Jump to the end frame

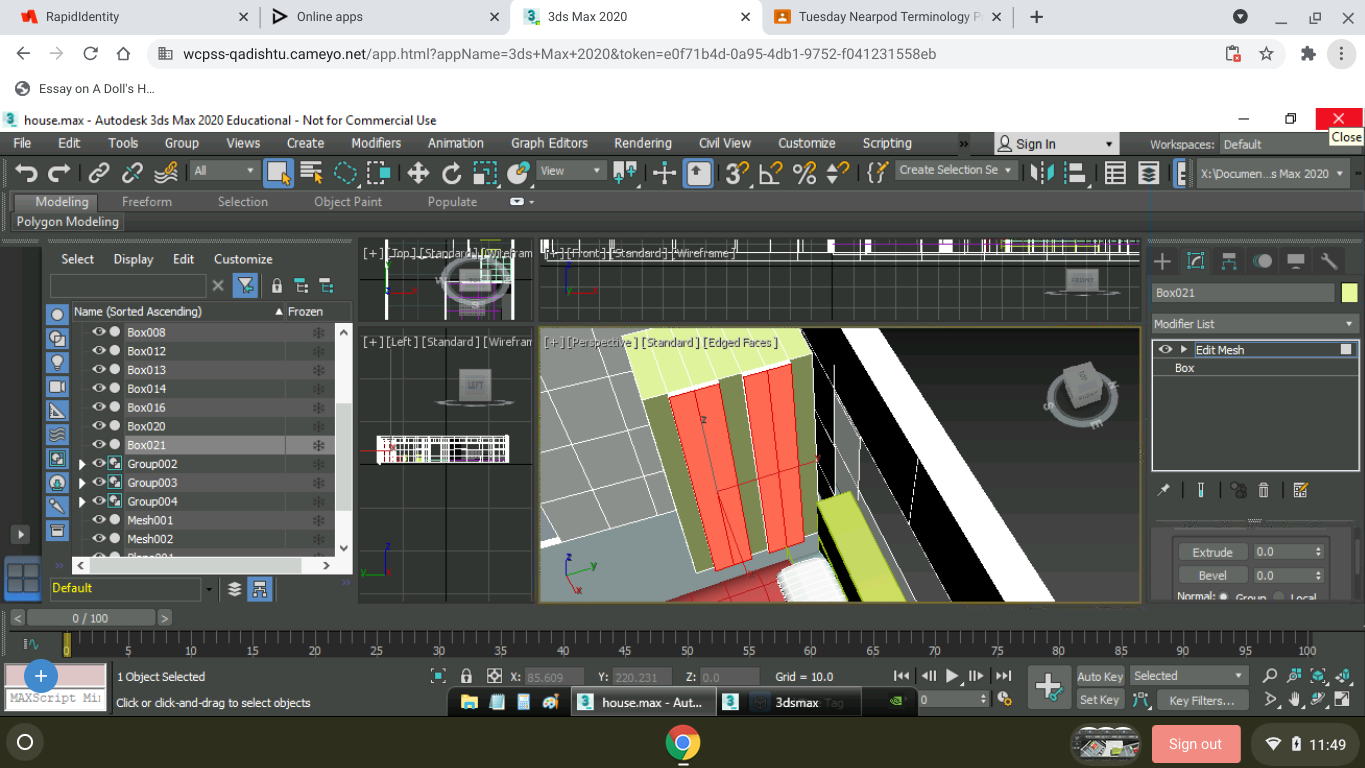(1003, 676)
